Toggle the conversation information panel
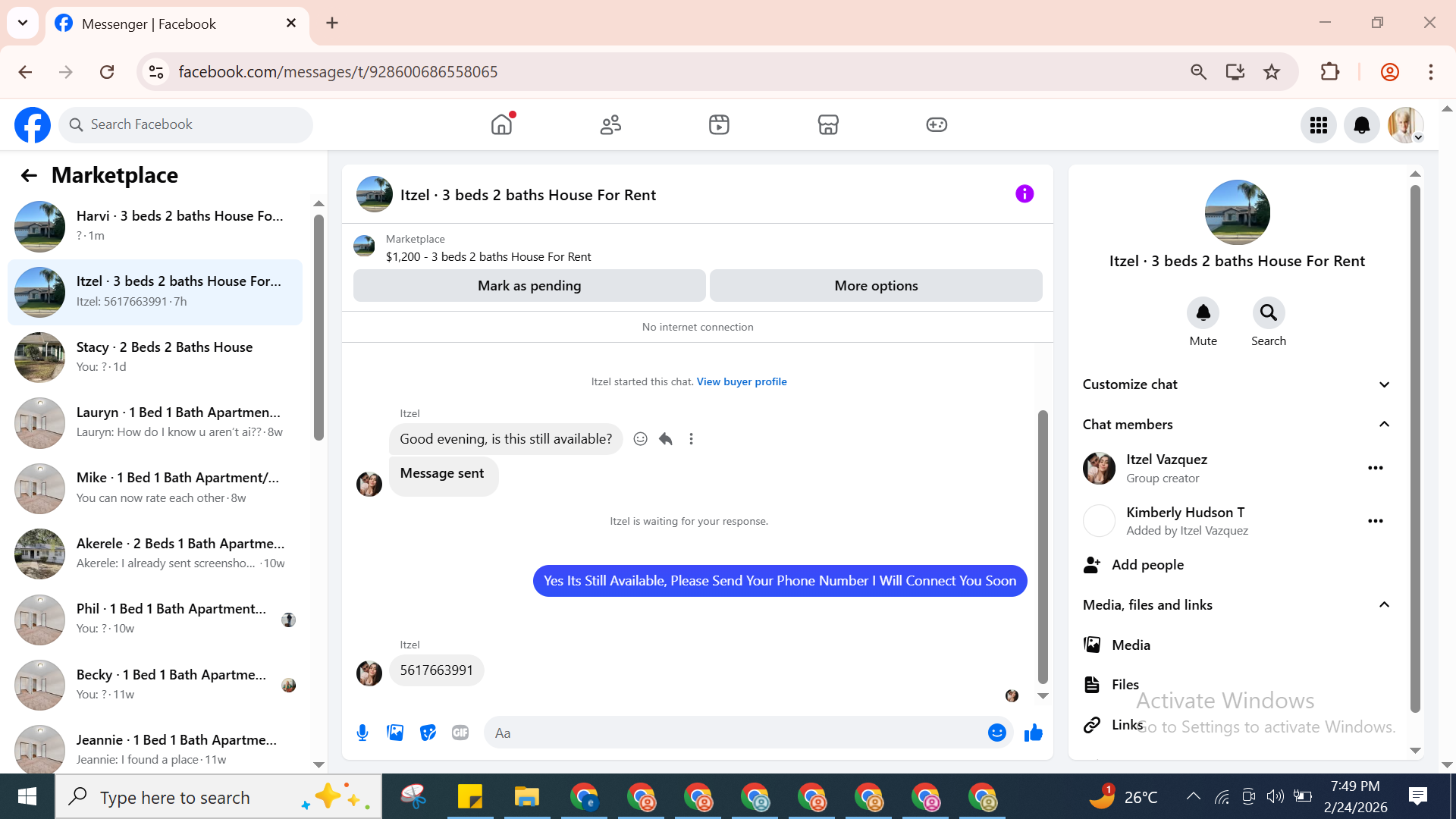 [1025, 194]
